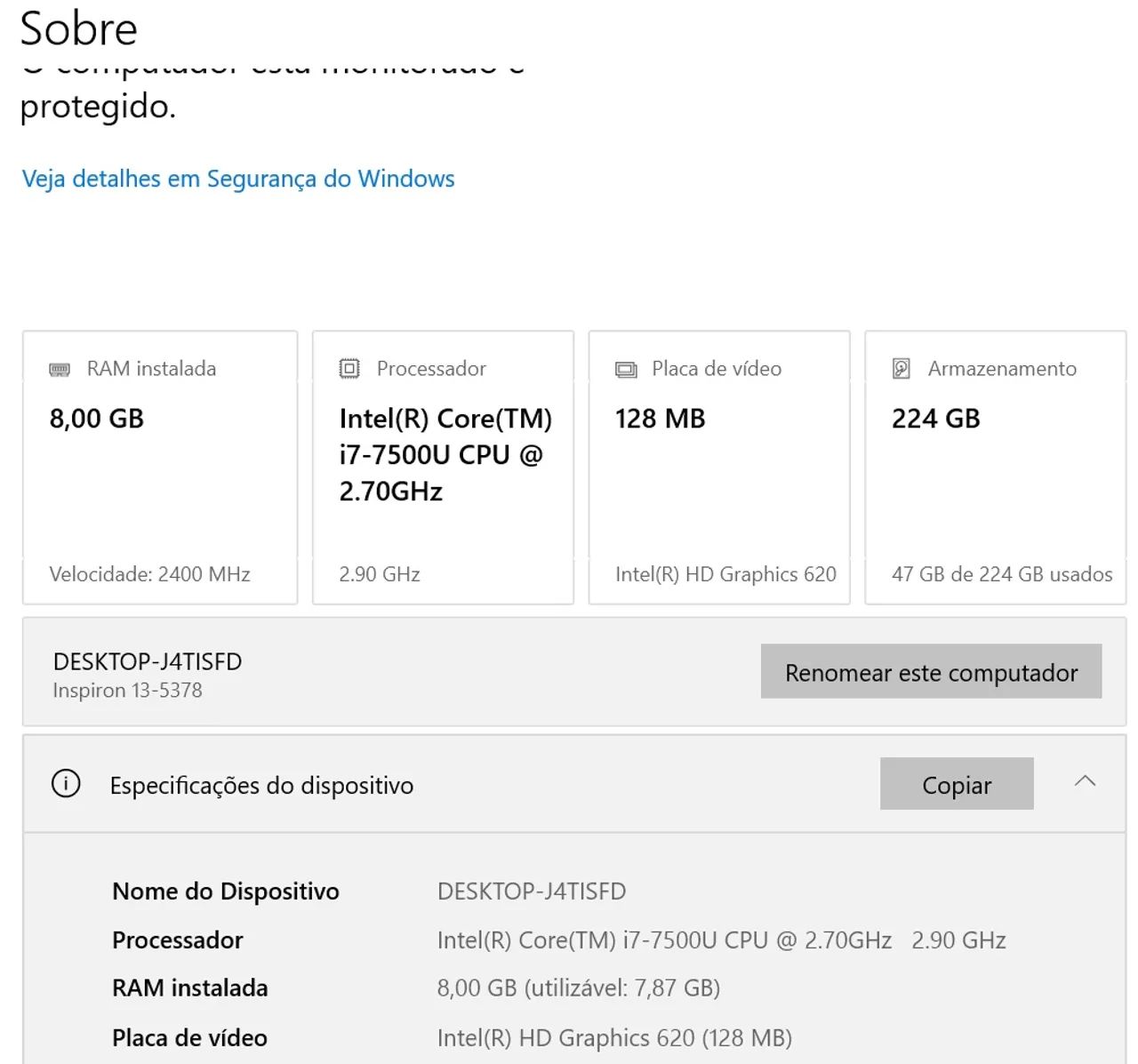This screenshot has height=1064, width=1138.
Task: Click Renomear este computador button
Action: [931, 671]
